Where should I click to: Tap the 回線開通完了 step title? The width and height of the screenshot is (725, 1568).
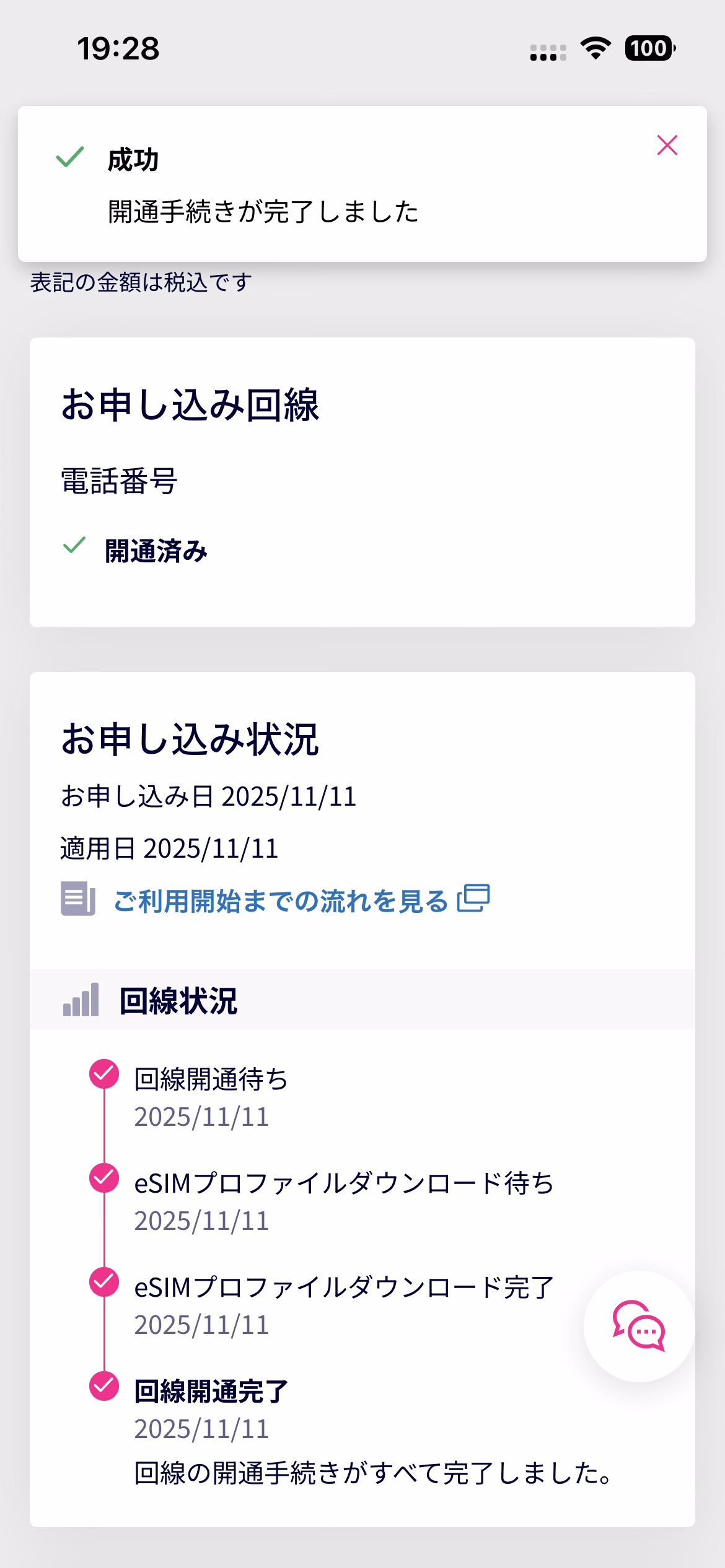[x=211, y=1391]
